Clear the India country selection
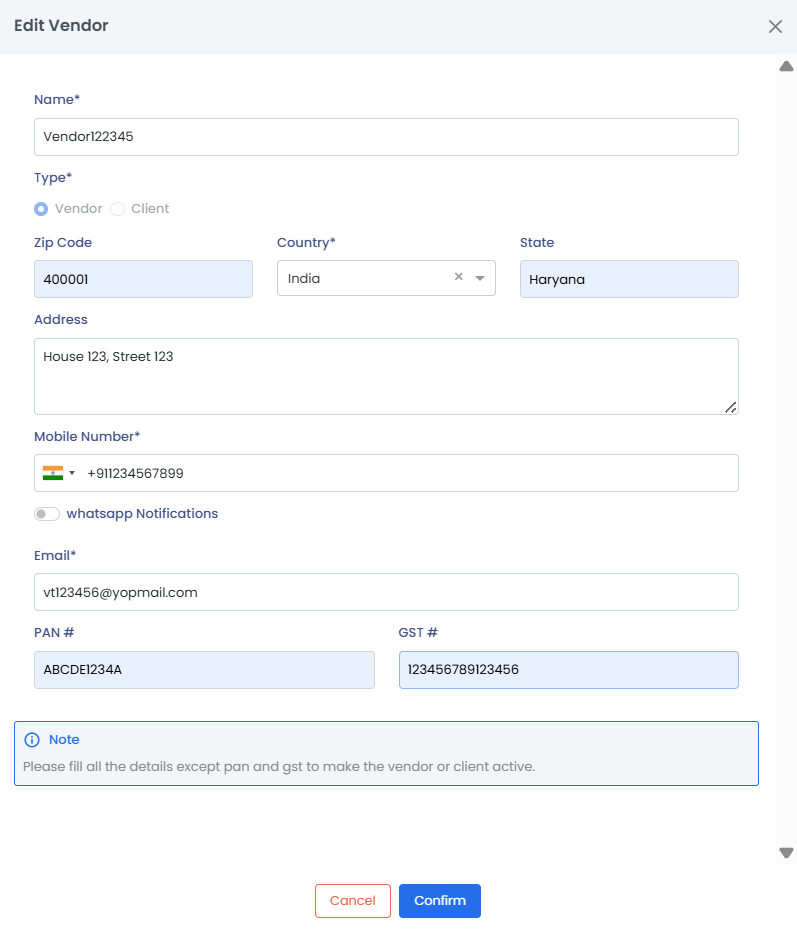This screenshot has height=936, width=797. click(459, 277)
